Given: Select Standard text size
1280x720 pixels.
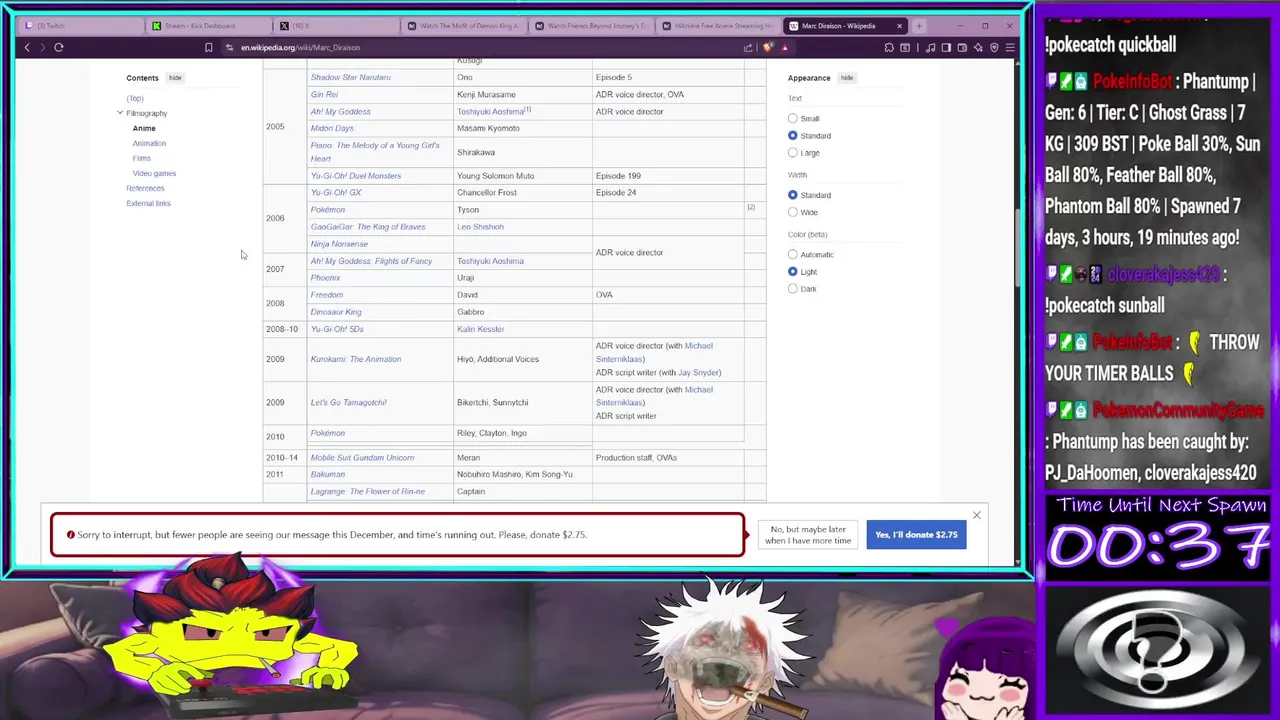Looking at the screenshot, I should tap(793, 135).
